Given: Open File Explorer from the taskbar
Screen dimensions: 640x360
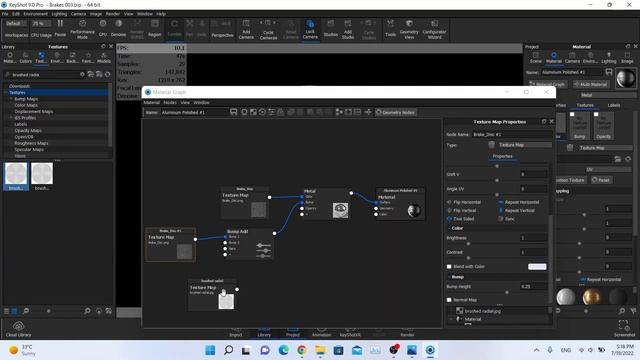Looking at the screenshot, I should point(320,350).
